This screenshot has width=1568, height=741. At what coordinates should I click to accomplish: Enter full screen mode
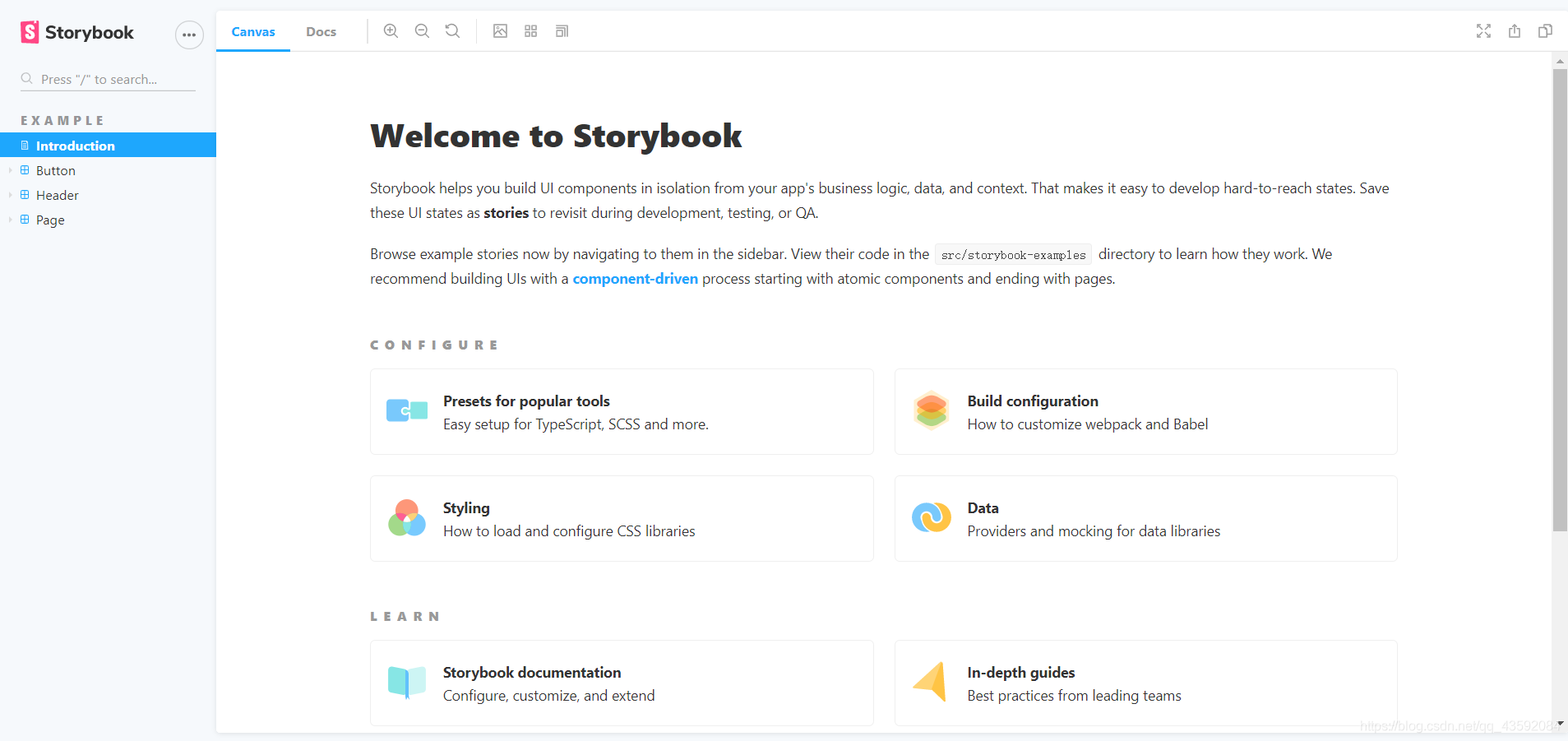1483,31
